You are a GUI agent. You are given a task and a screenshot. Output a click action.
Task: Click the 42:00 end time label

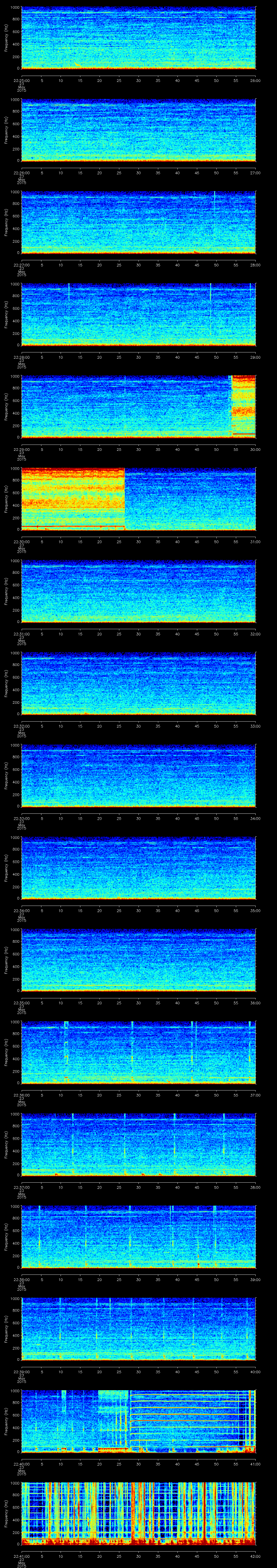click(x=255, y=1556)
